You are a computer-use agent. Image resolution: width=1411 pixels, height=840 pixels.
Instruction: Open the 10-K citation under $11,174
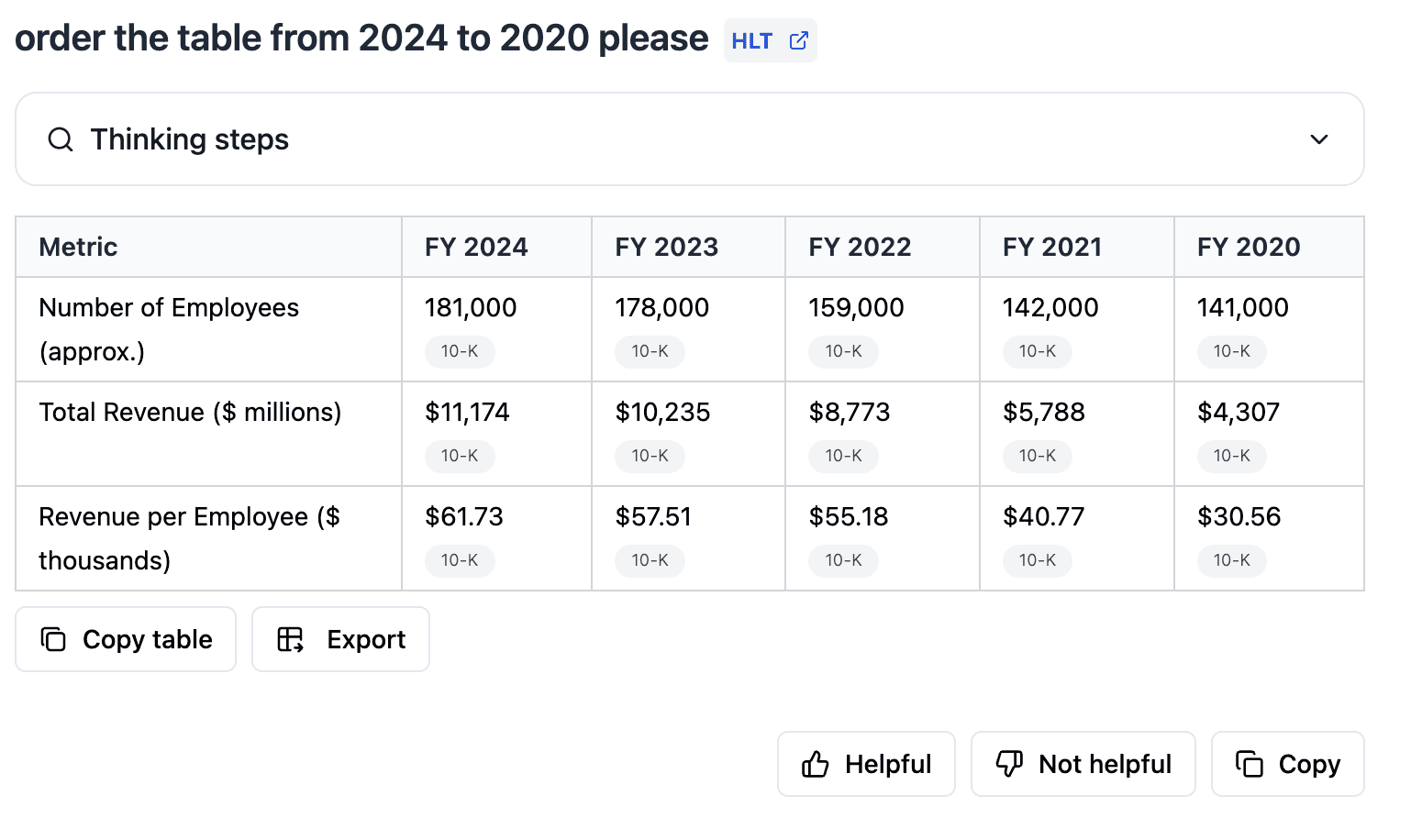click(x=460, y=456)
